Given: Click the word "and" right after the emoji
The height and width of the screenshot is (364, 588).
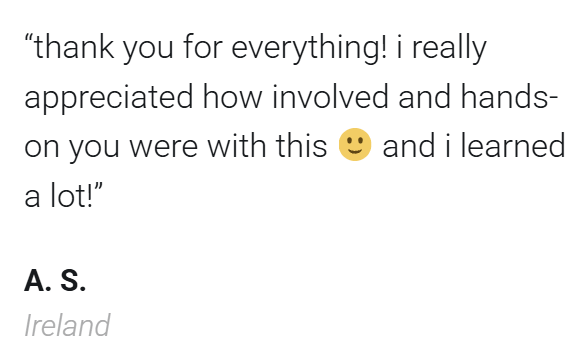Looking at the screenshot, I should pyautogui.click(x=410, y=146).
